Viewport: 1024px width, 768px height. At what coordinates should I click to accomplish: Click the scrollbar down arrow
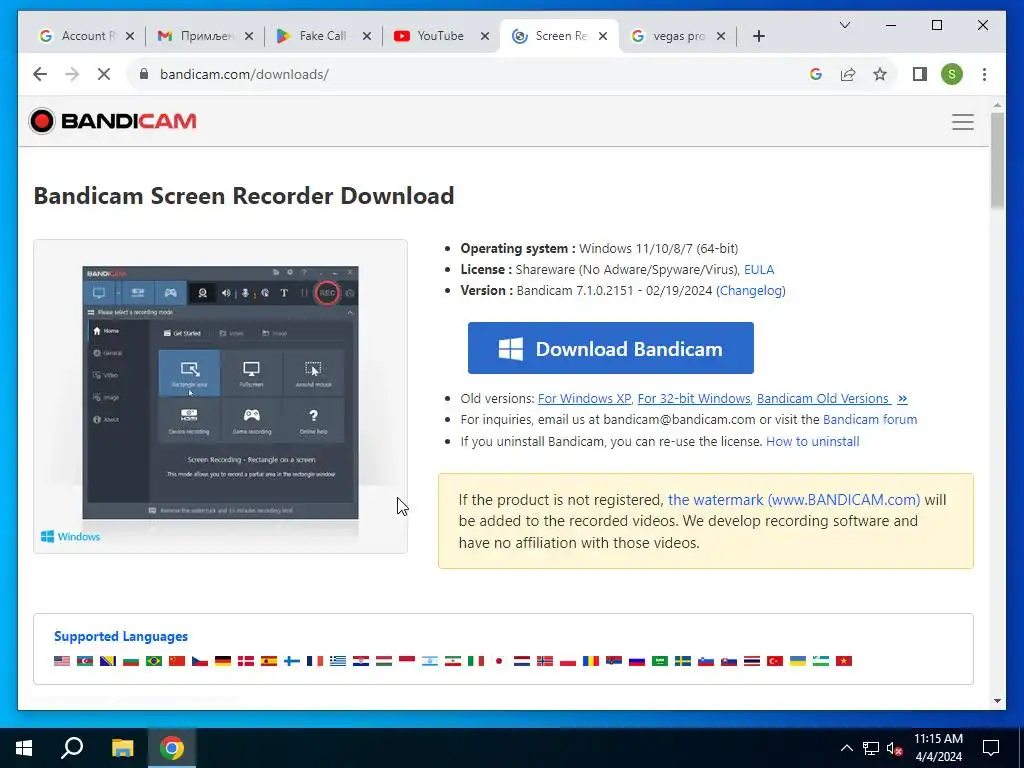[997, 701]
